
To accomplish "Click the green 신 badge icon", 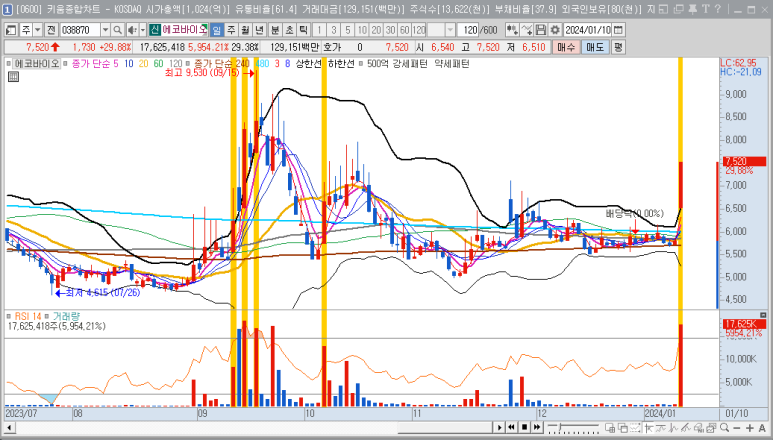I will coord(155,30).
